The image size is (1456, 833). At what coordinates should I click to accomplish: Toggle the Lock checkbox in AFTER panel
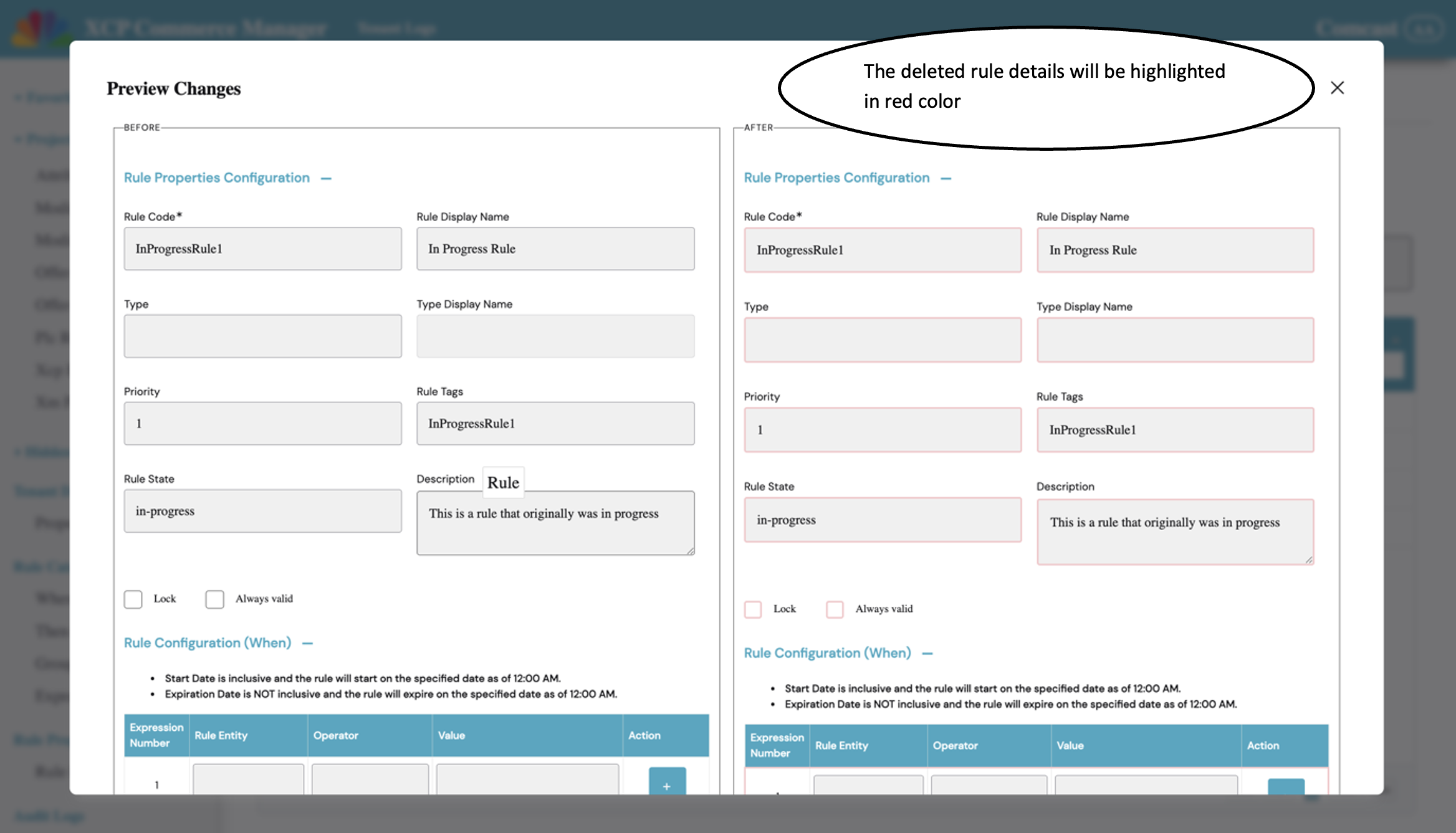coord(753,609)
